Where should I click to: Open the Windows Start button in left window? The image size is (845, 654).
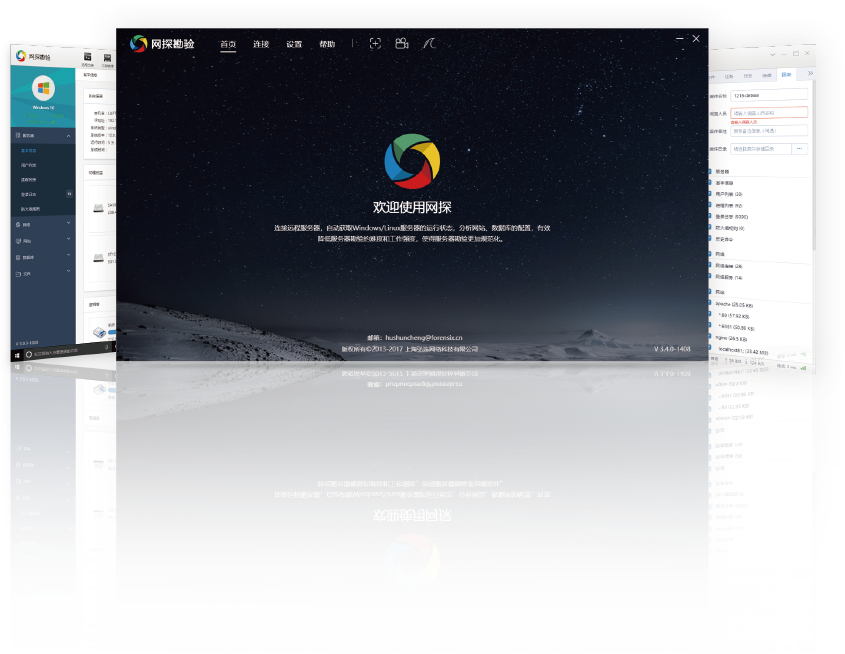17,356
